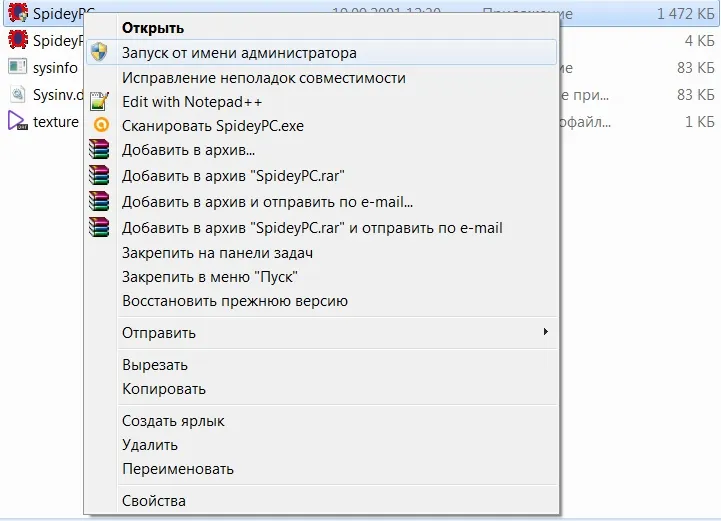Click the orange scan antivirus icon

[x=98, y=126]
